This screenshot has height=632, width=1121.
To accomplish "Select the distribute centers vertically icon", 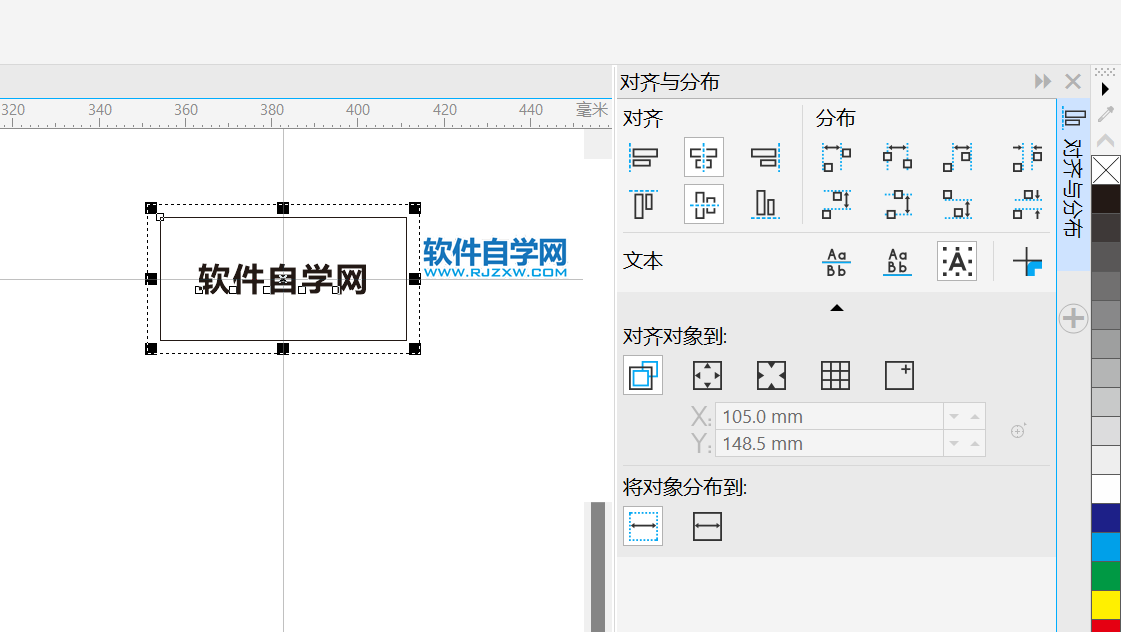I will click(897, 203).
